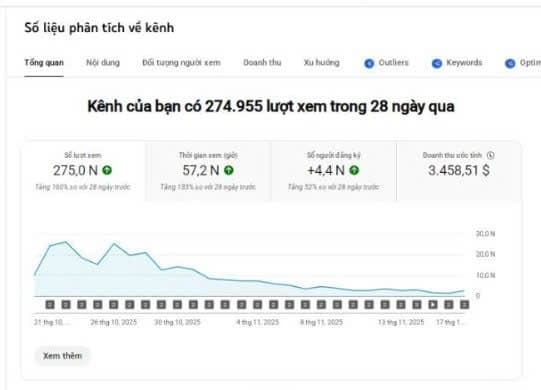Click video marker above 26 thg 10, 2025 label
Viewport: 541px width, 390px height.
[x=114, y=304]
